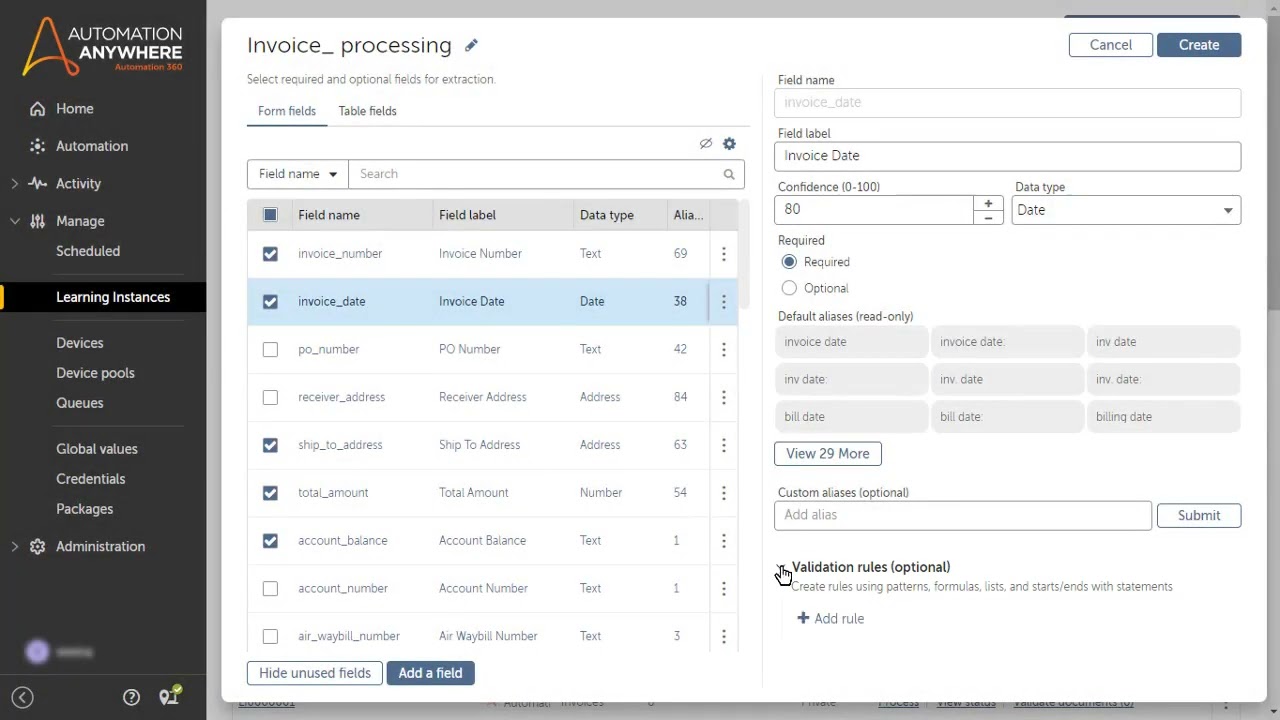Open Learning Instances in sidebar
The image size is (1280, 720).
click(x=113, y=297)
